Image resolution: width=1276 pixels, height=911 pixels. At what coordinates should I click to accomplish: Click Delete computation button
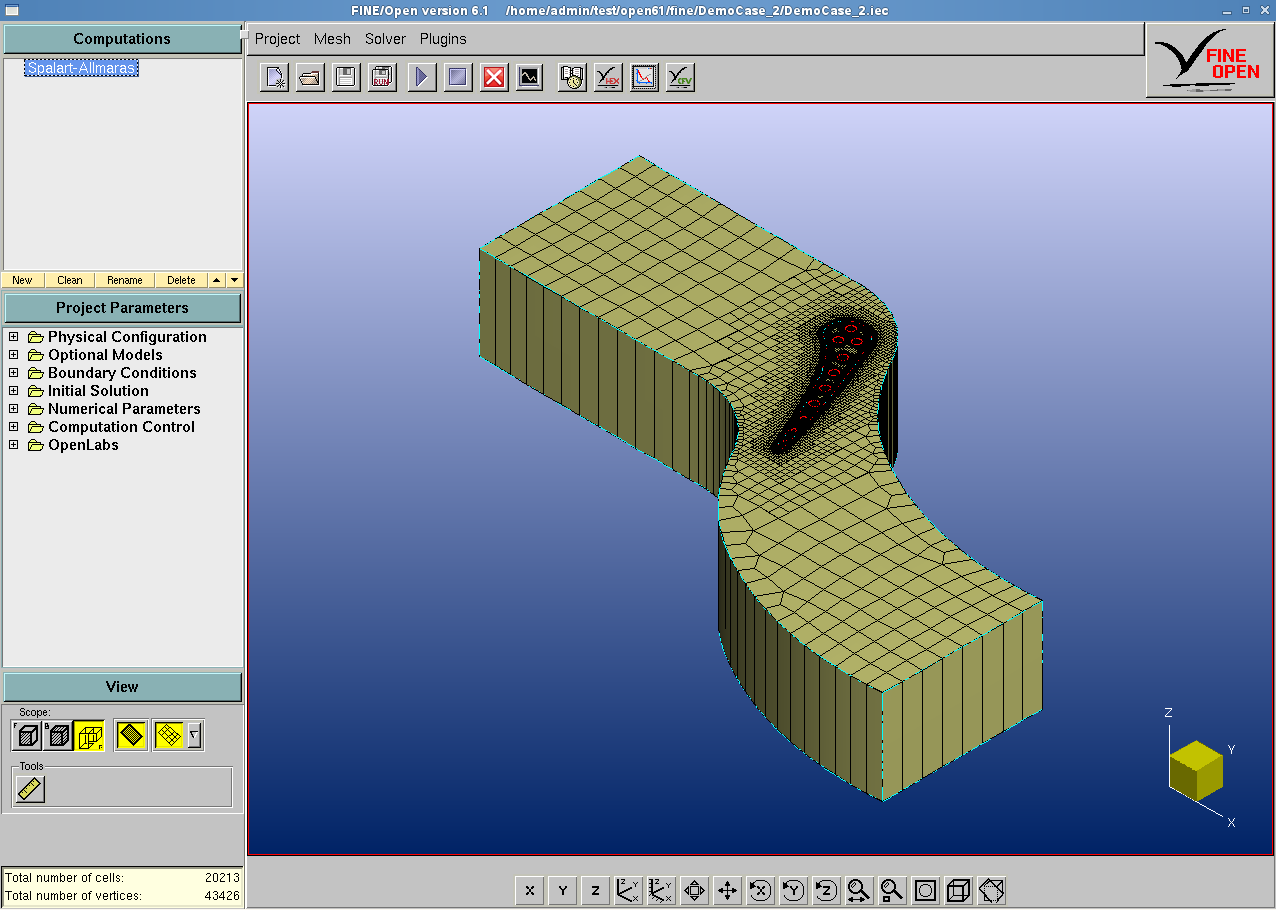pyautogui.click(x=181, y=280)
